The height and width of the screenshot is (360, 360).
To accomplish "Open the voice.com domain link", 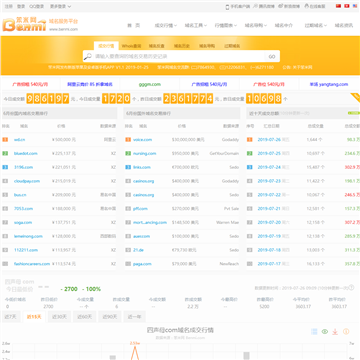I will pos(142,140).
